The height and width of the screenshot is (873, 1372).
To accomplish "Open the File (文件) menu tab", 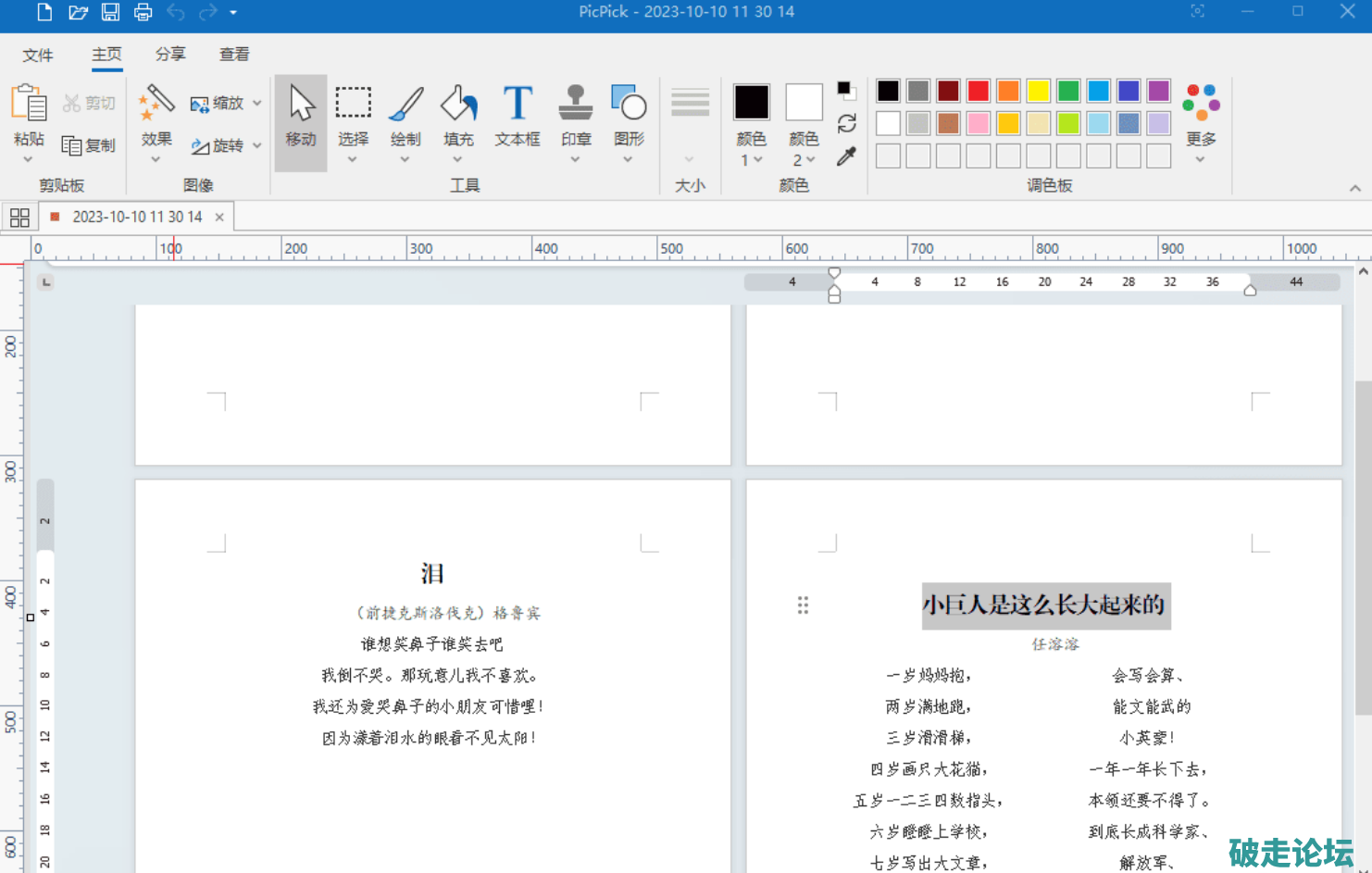I will [x=38, y=55].
